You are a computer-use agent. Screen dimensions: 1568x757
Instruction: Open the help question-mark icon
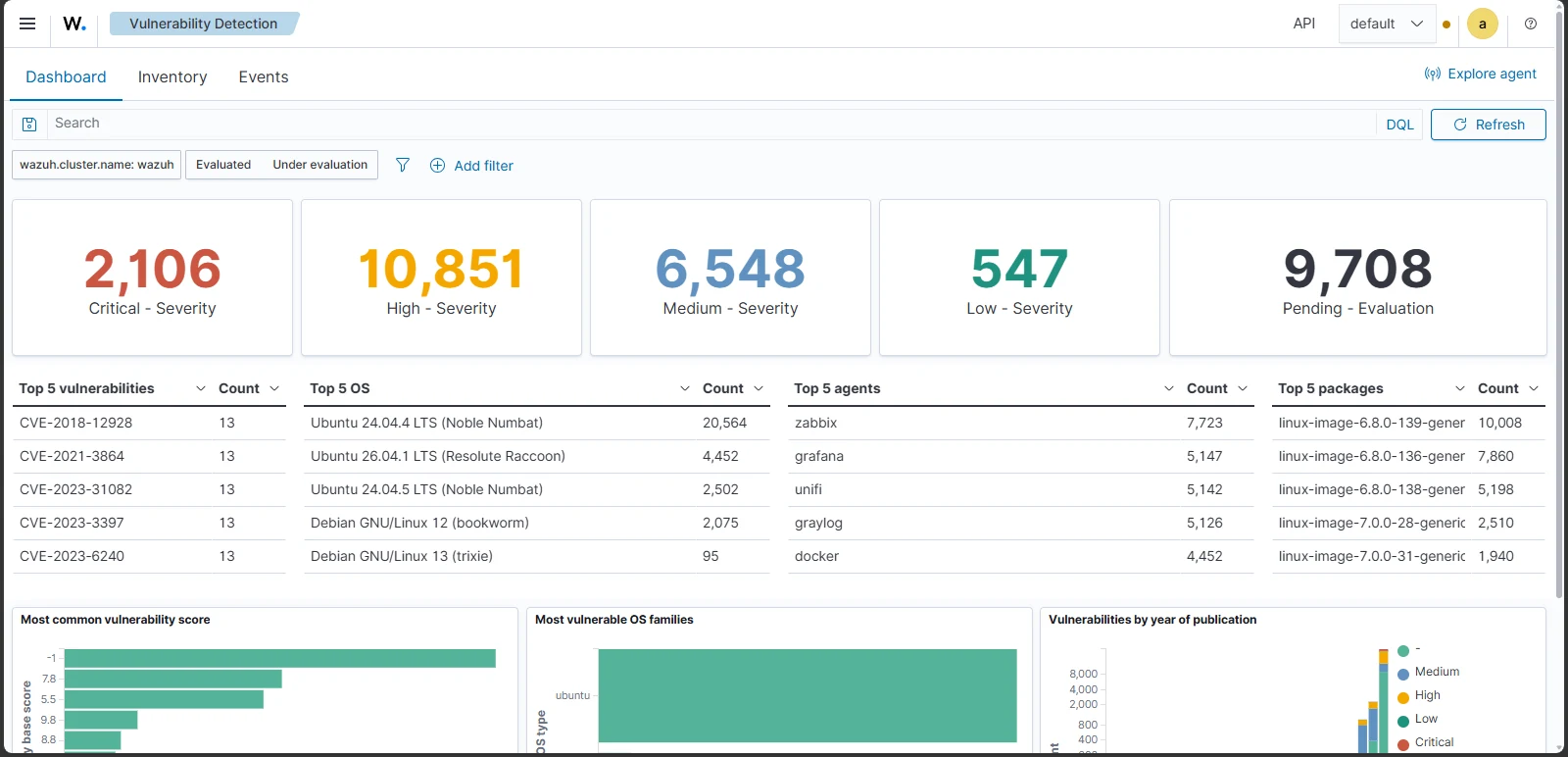tap(1531, 24)
